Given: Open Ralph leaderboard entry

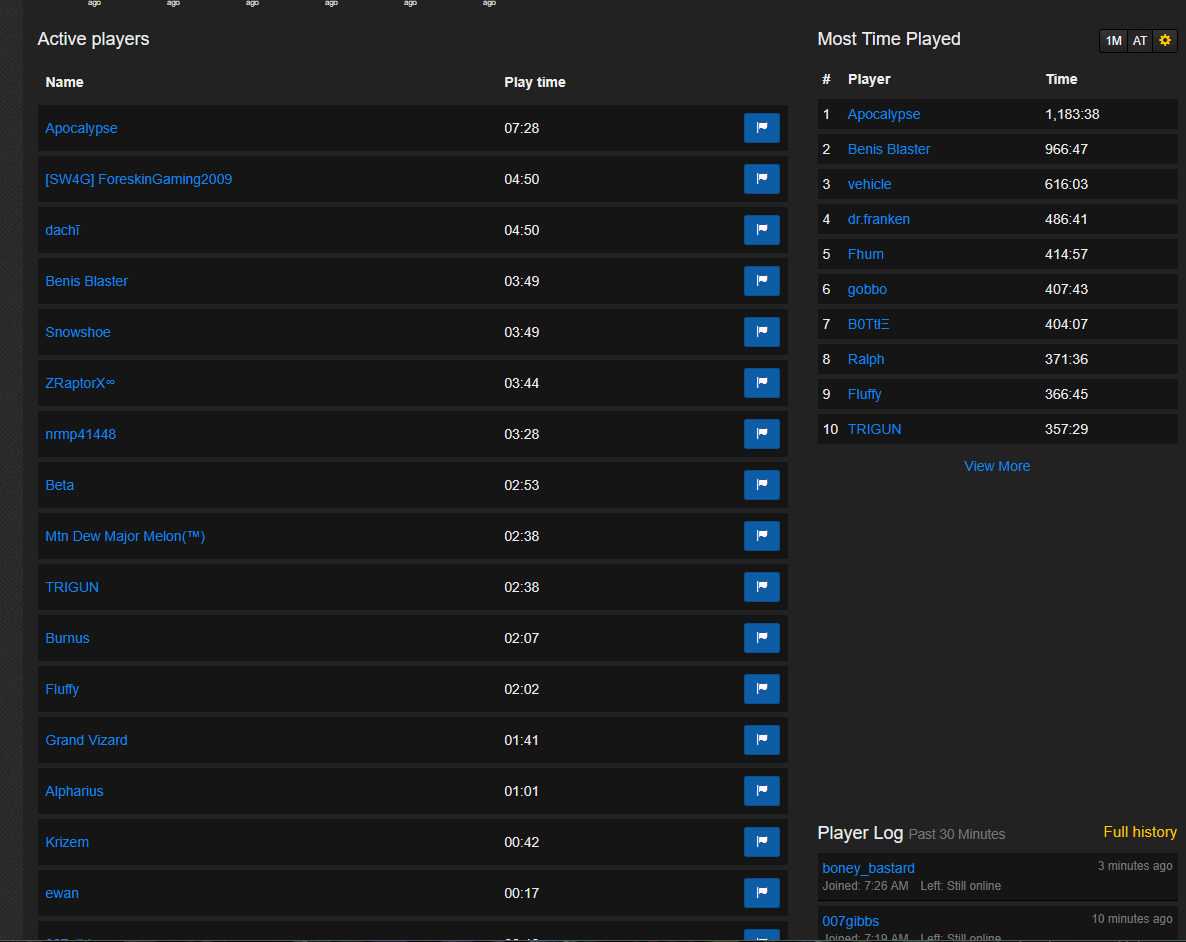Looking at the screenshot, I should [x=865, y=359].
